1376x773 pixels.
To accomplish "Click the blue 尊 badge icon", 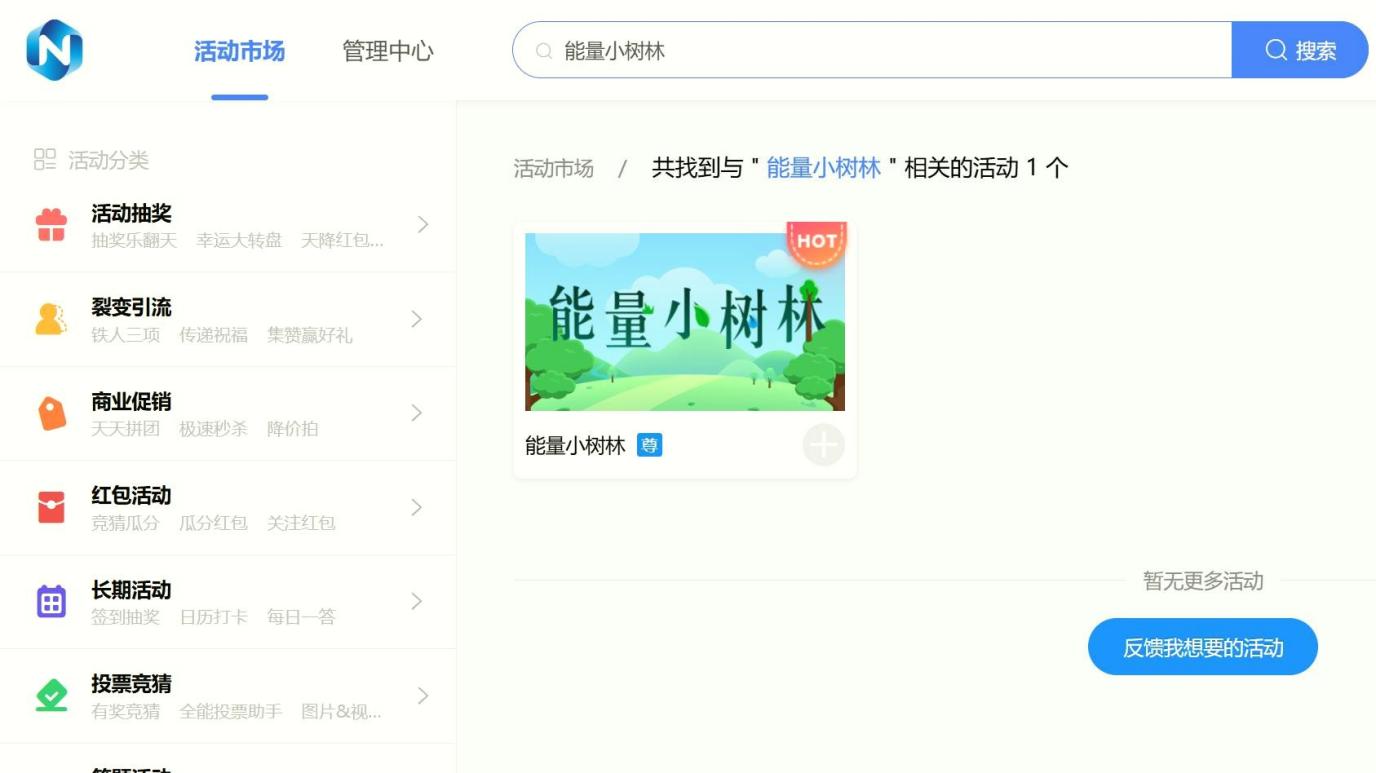I will point(650,446).
